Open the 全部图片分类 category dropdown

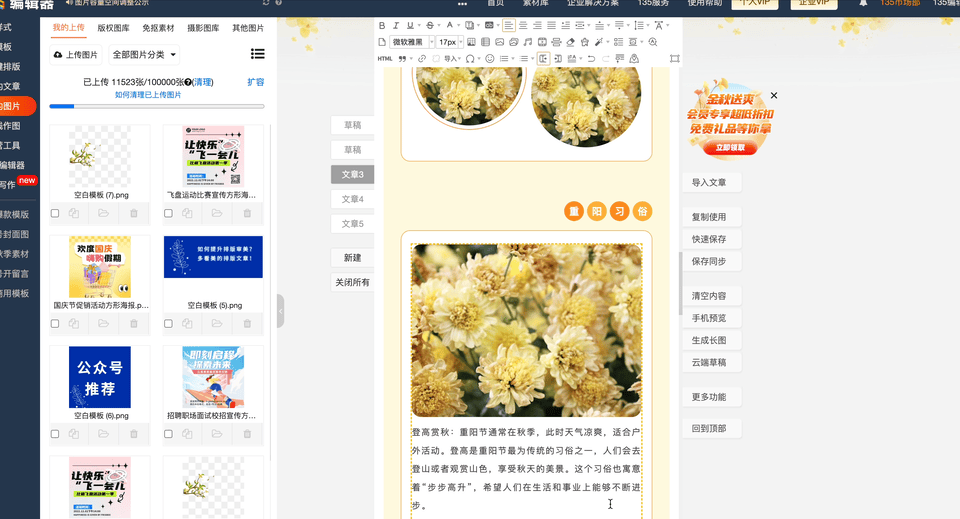click(x=144, y=54)
